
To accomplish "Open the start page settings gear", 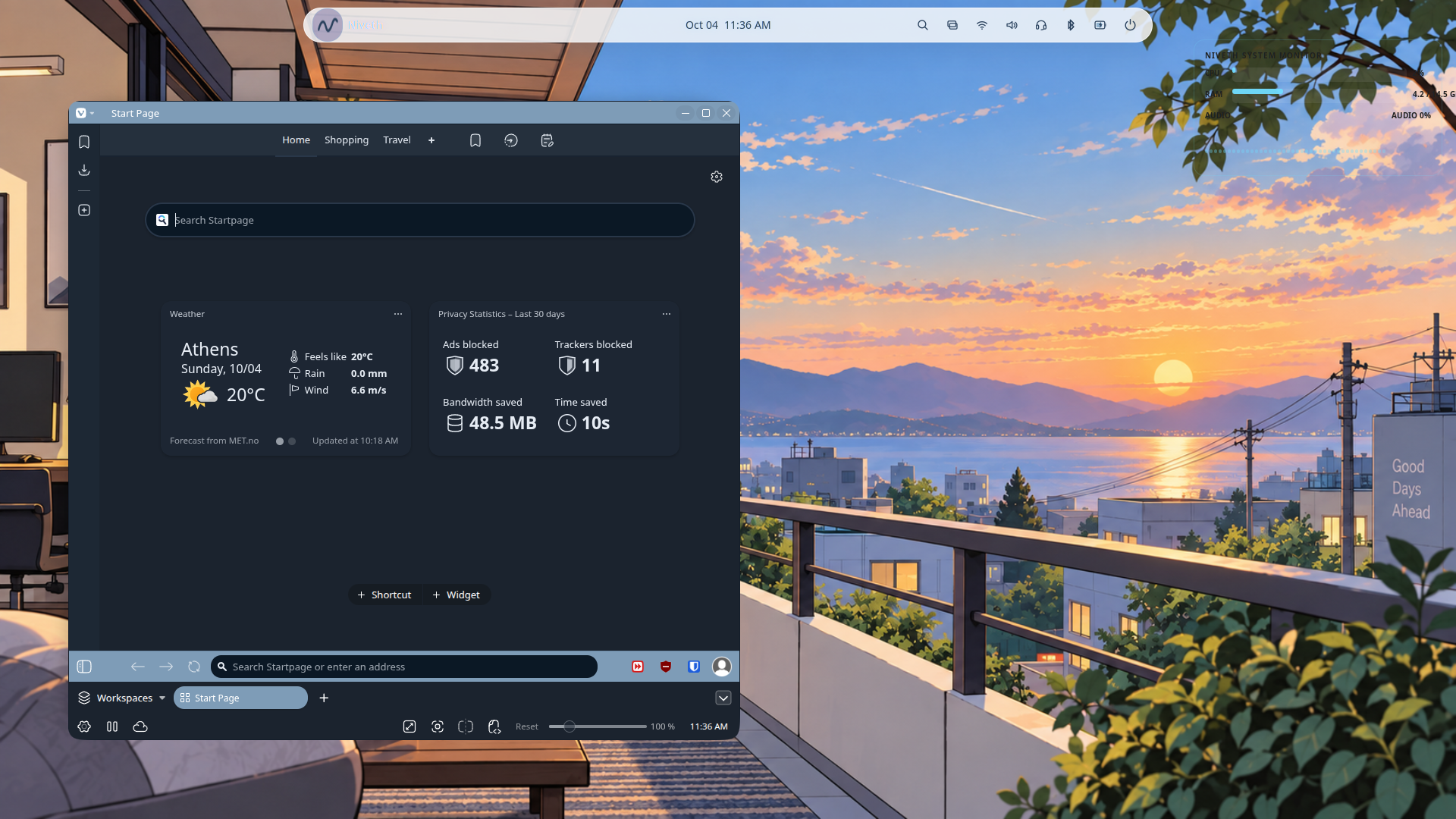I will tap(717, 177).
